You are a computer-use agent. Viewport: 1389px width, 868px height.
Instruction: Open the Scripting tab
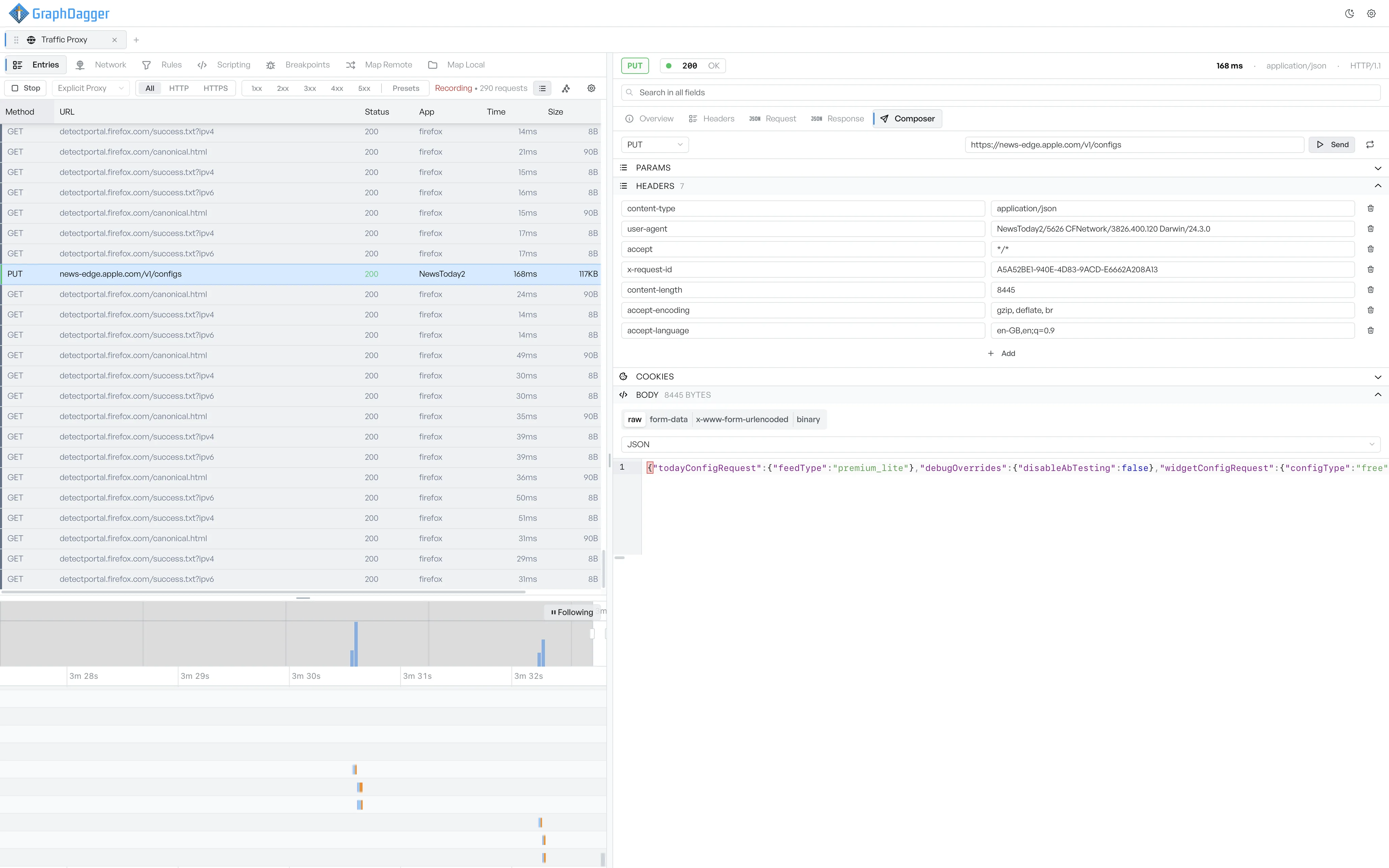(224, 65)
